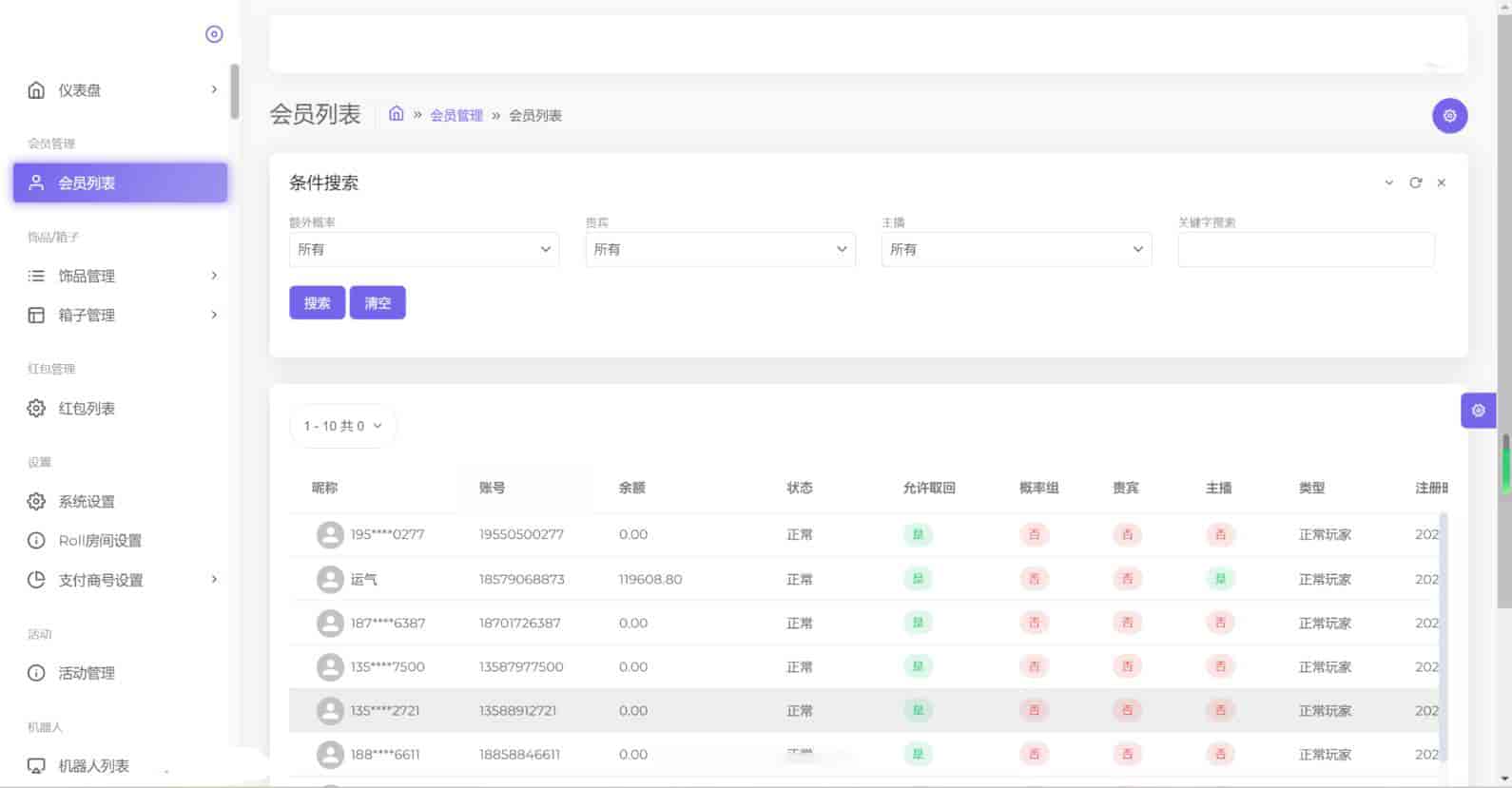Click the avatar icon of user 运气
Viewport: 1512px width, 788px height.
tap(330, 579)
